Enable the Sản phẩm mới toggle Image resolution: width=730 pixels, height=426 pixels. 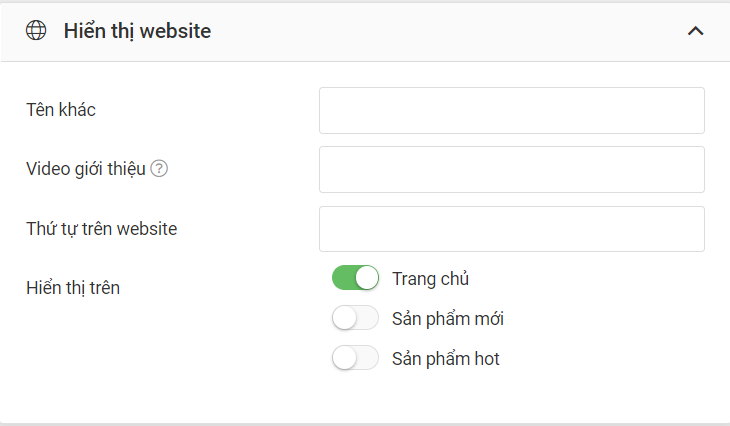[355, 318]
